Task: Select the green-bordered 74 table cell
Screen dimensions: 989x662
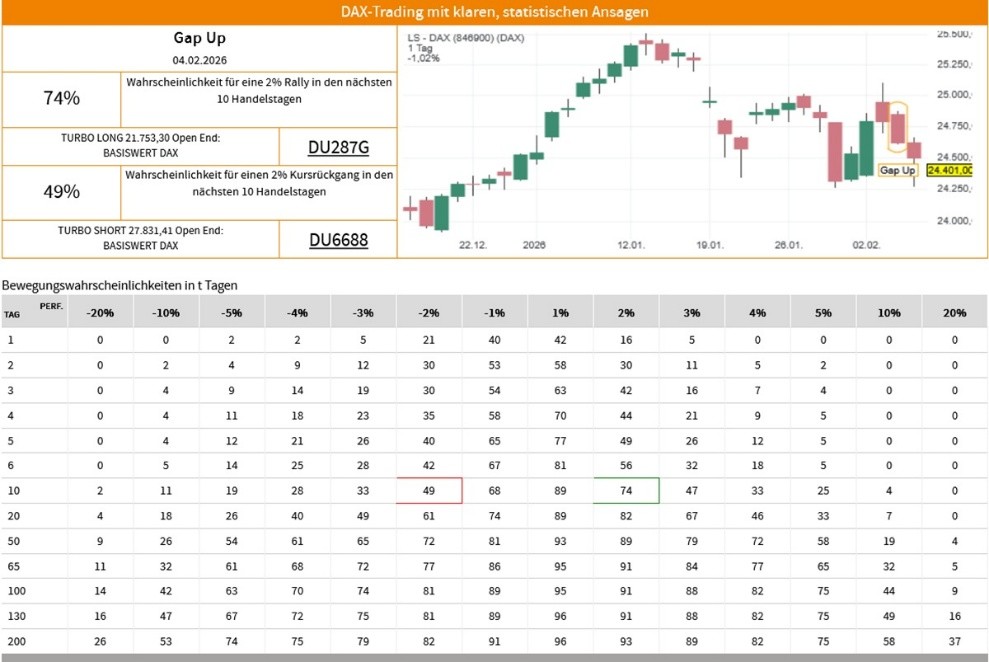Action: [626, 490]
